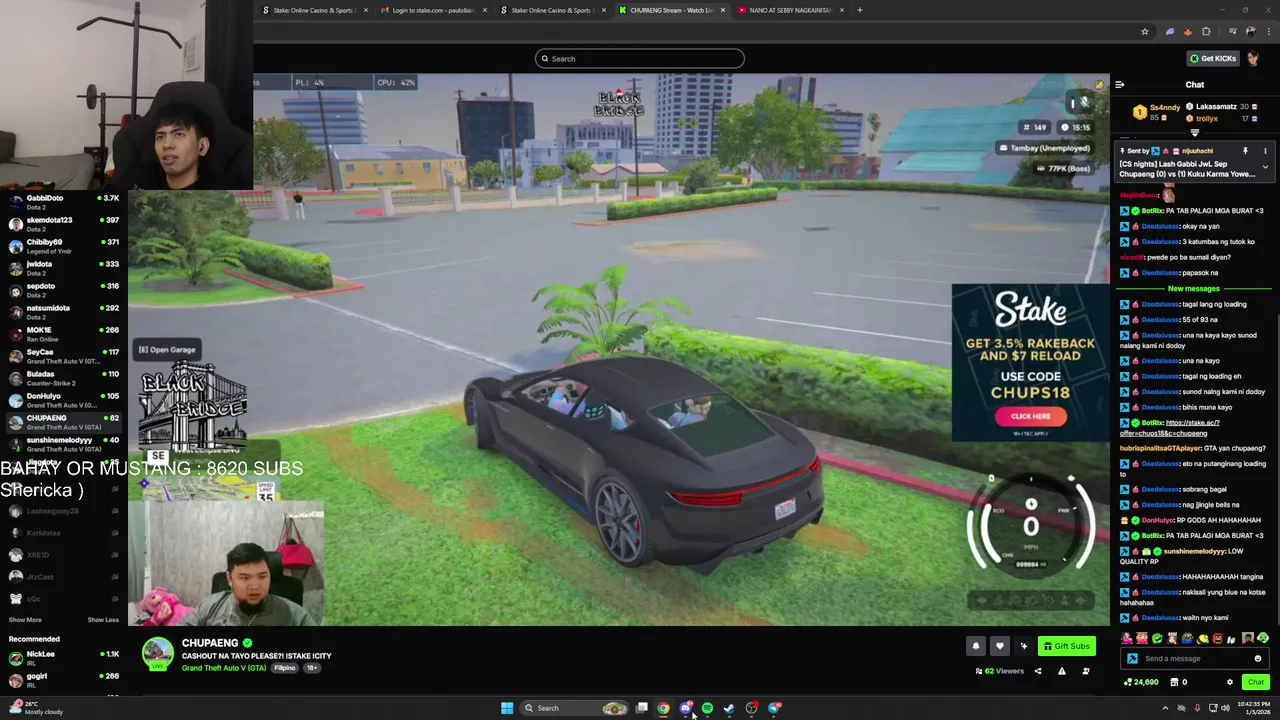
Task: Click the Send a message input field
Action: [x=1194, y=658]
